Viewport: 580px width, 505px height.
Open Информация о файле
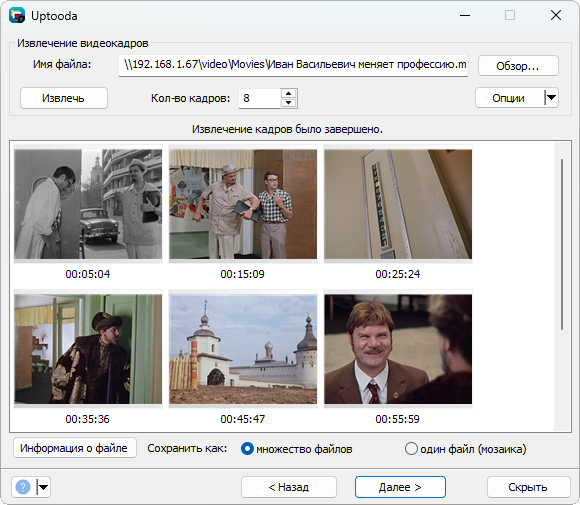[x=75, y=448]
